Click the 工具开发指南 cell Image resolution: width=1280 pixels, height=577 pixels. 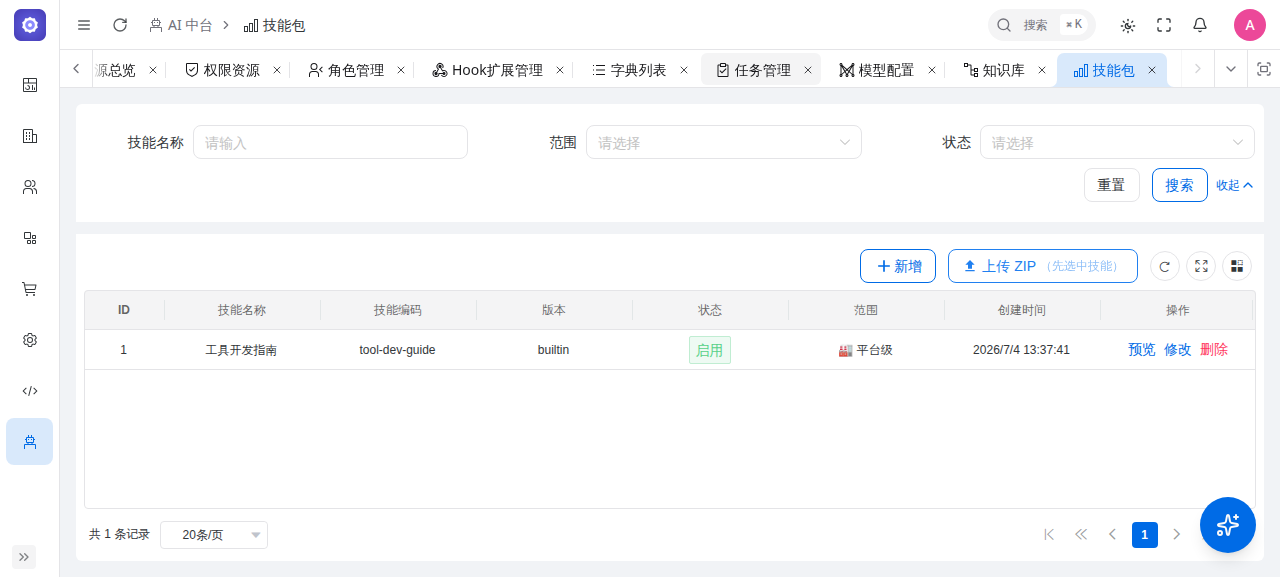241,350
